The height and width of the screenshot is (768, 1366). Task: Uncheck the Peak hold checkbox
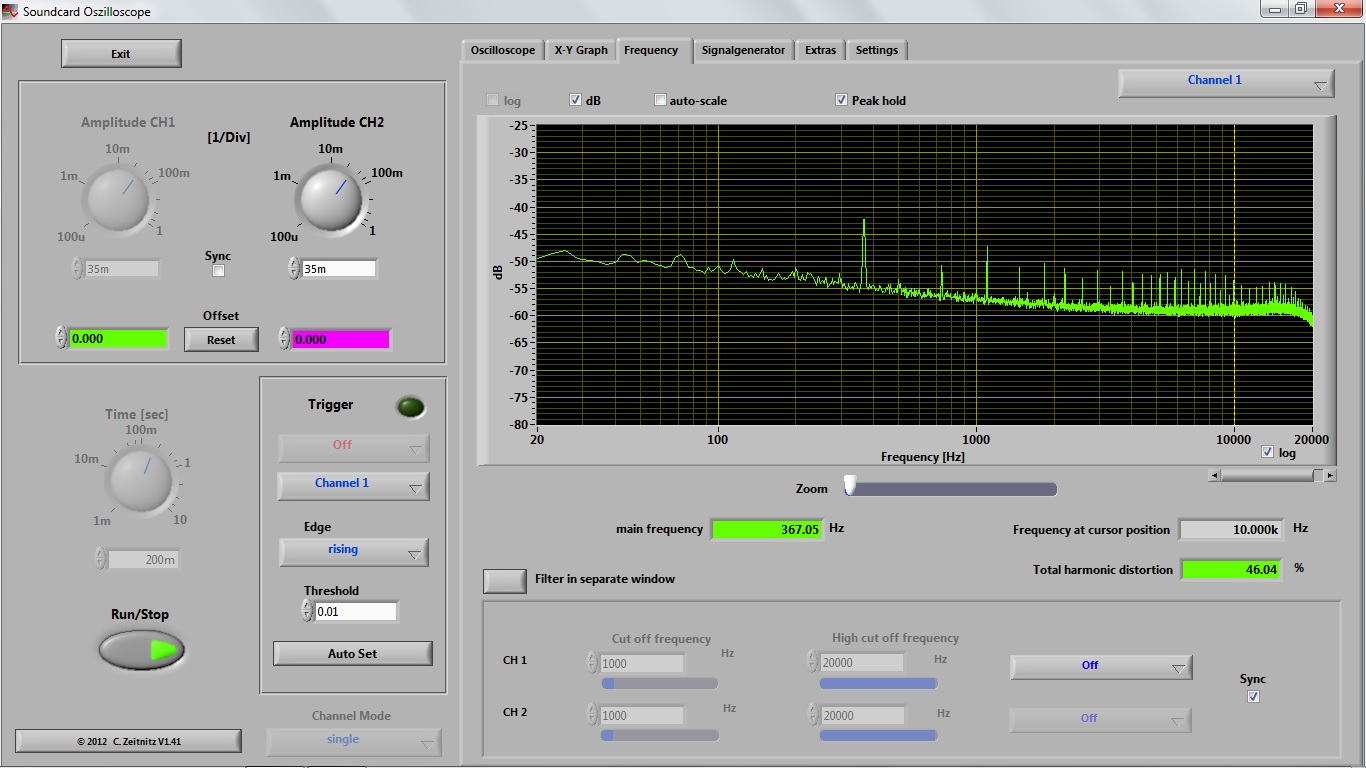point(842,100)
